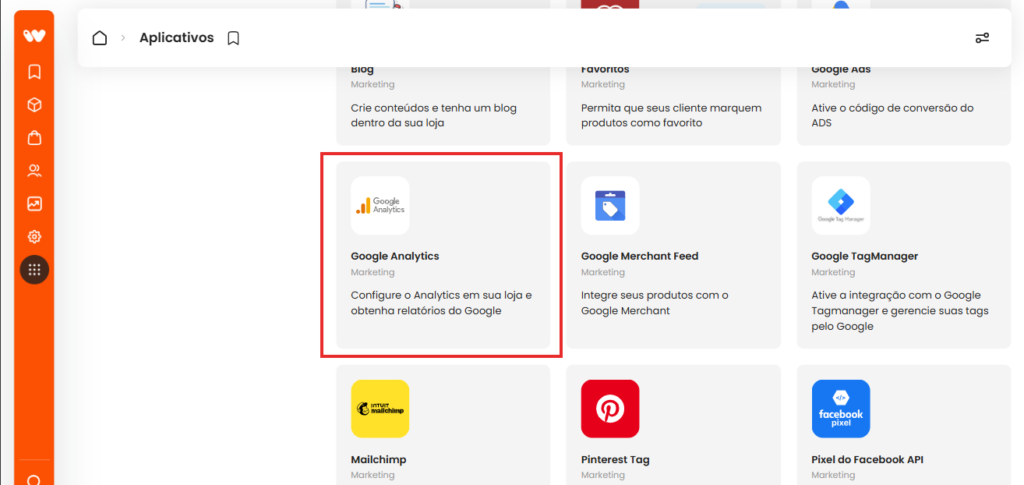Click the Favoritos card description text
The image size is (1024, 485).
671,115
